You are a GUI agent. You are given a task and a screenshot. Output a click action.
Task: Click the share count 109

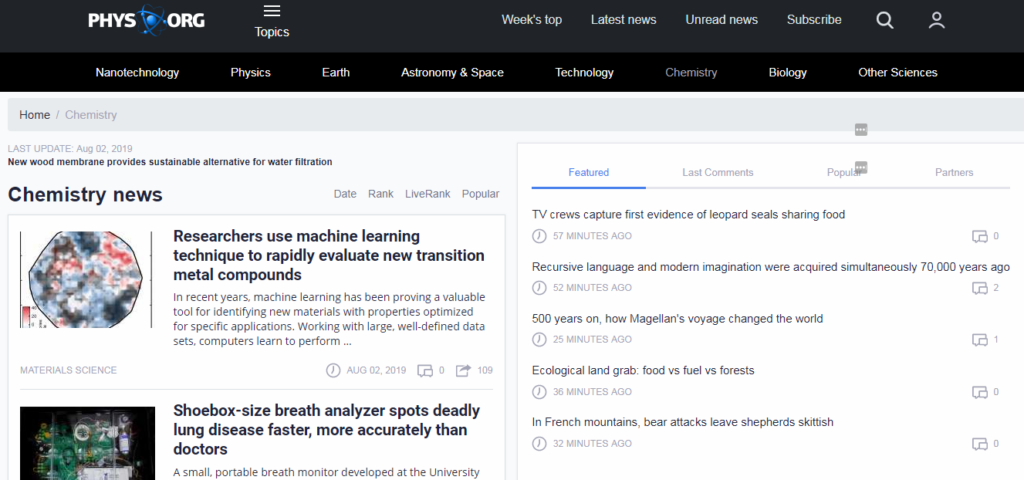coord(485,370)
